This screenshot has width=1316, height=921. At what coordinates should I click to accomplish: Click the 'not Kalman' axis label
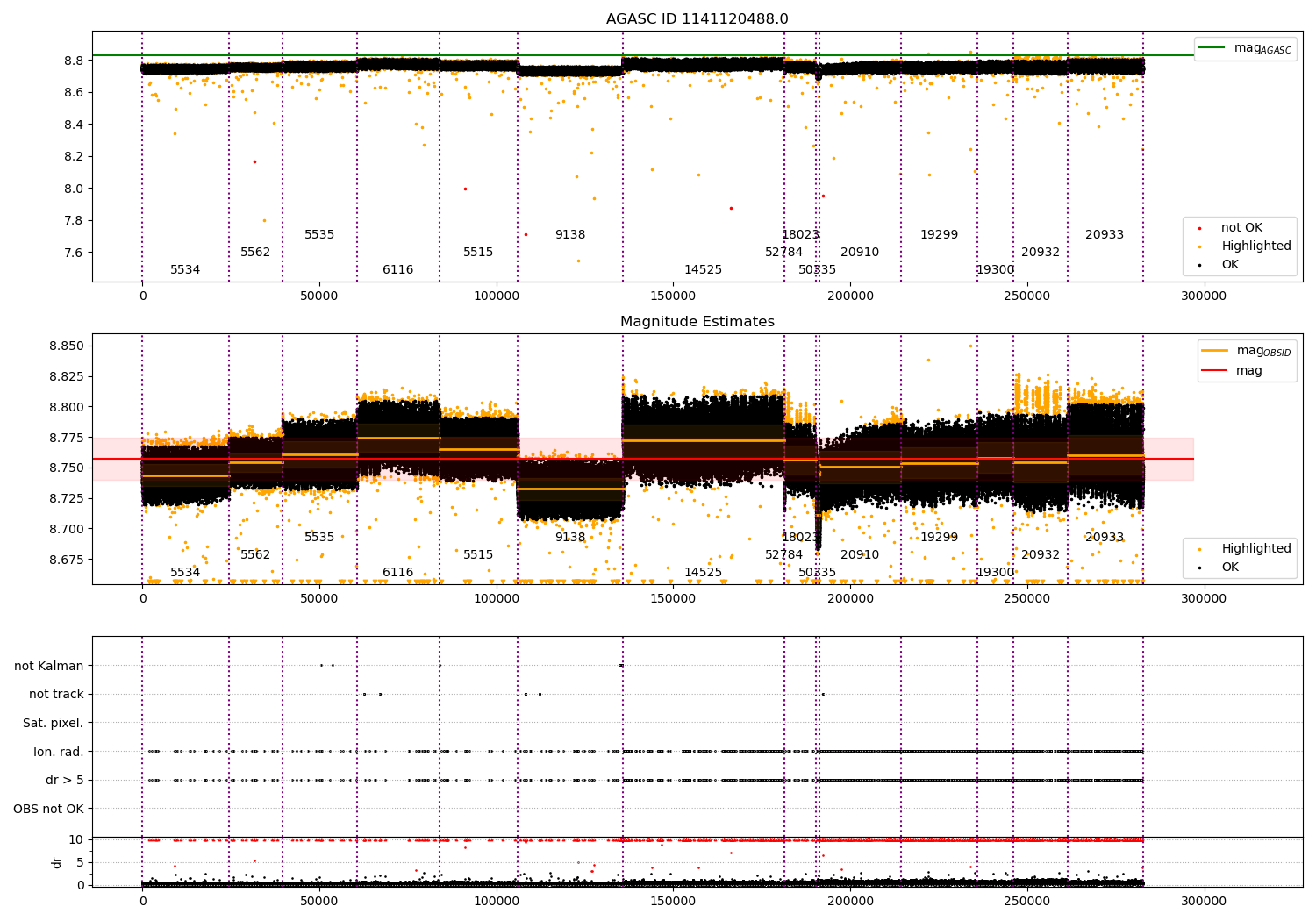point(49,666)
